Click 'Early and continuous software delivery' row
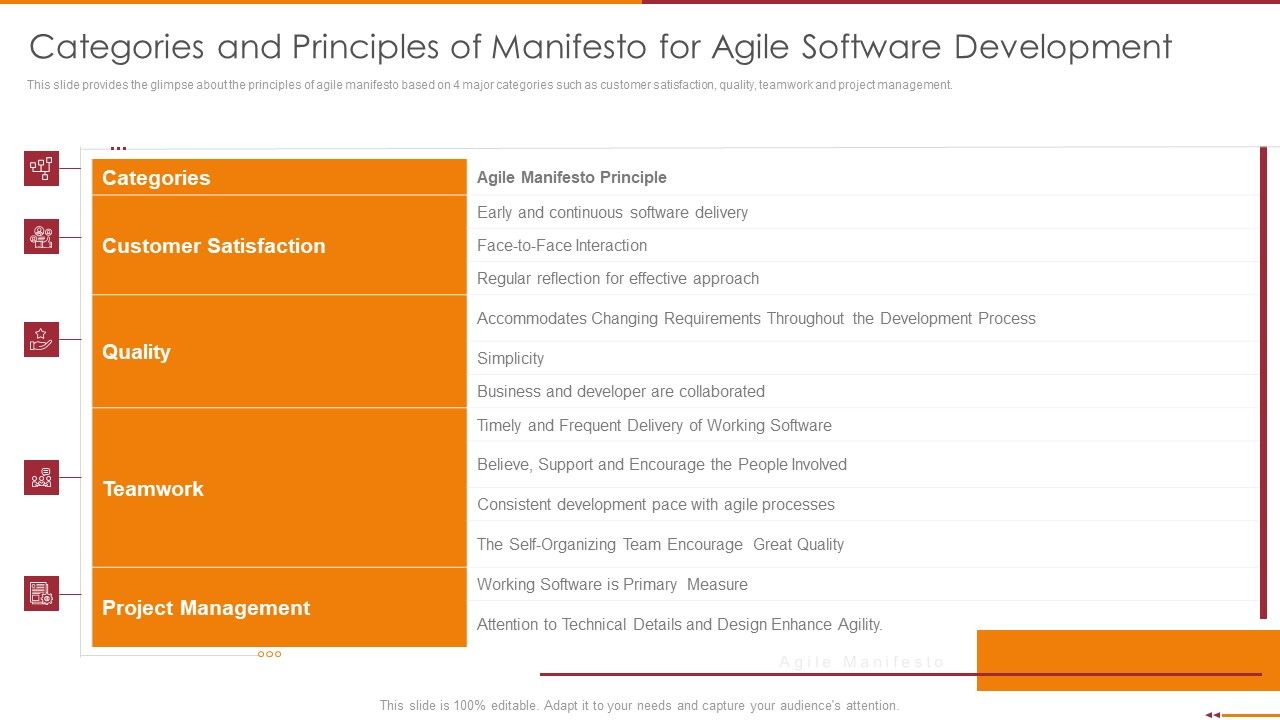Image resolution: width=1280 pixels, height=720 pixels. [863, 212]
